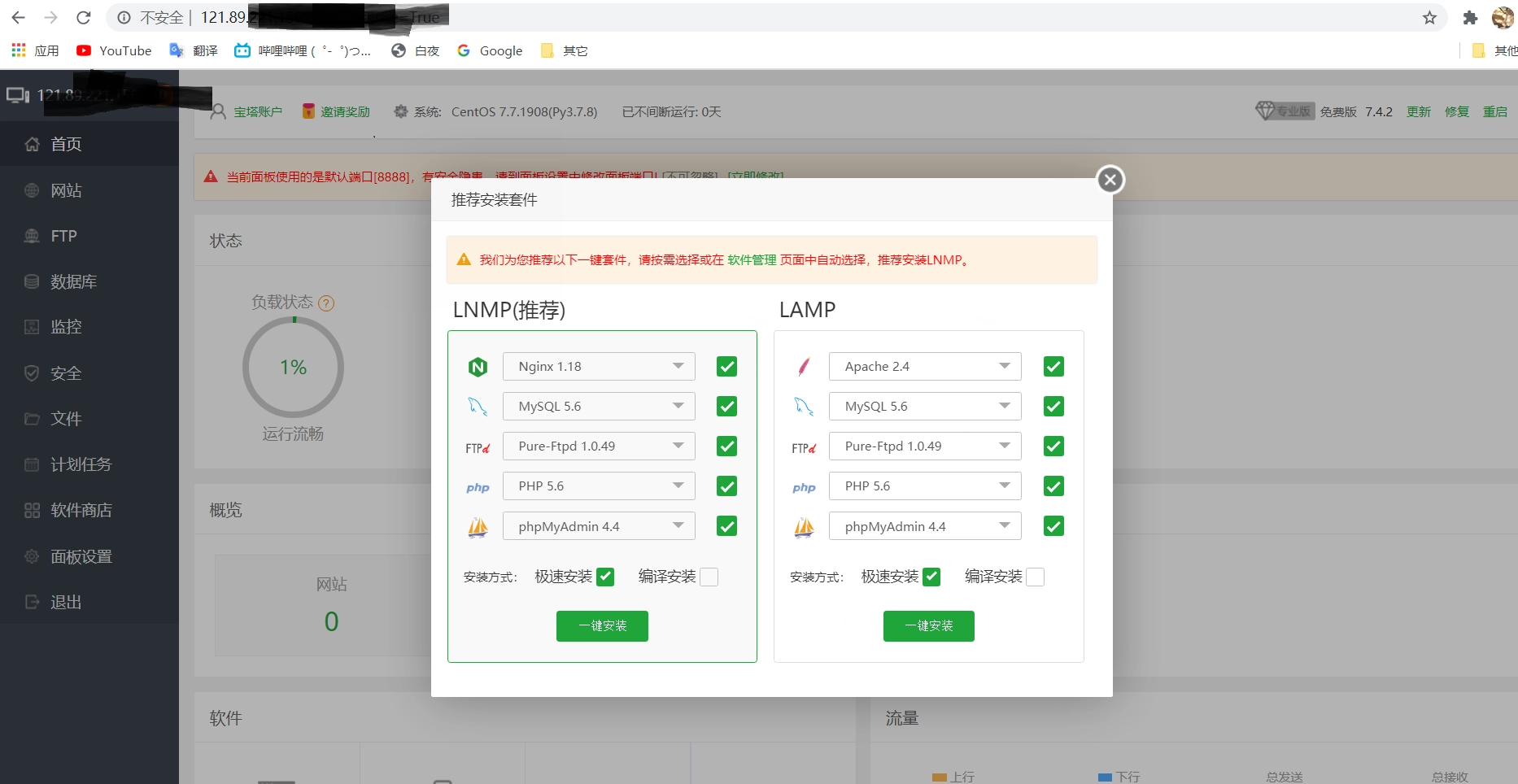1518x784 pixels.
Task: Enable 编译安装 checkbox under LNMP
Action: [x=709, y=577]
